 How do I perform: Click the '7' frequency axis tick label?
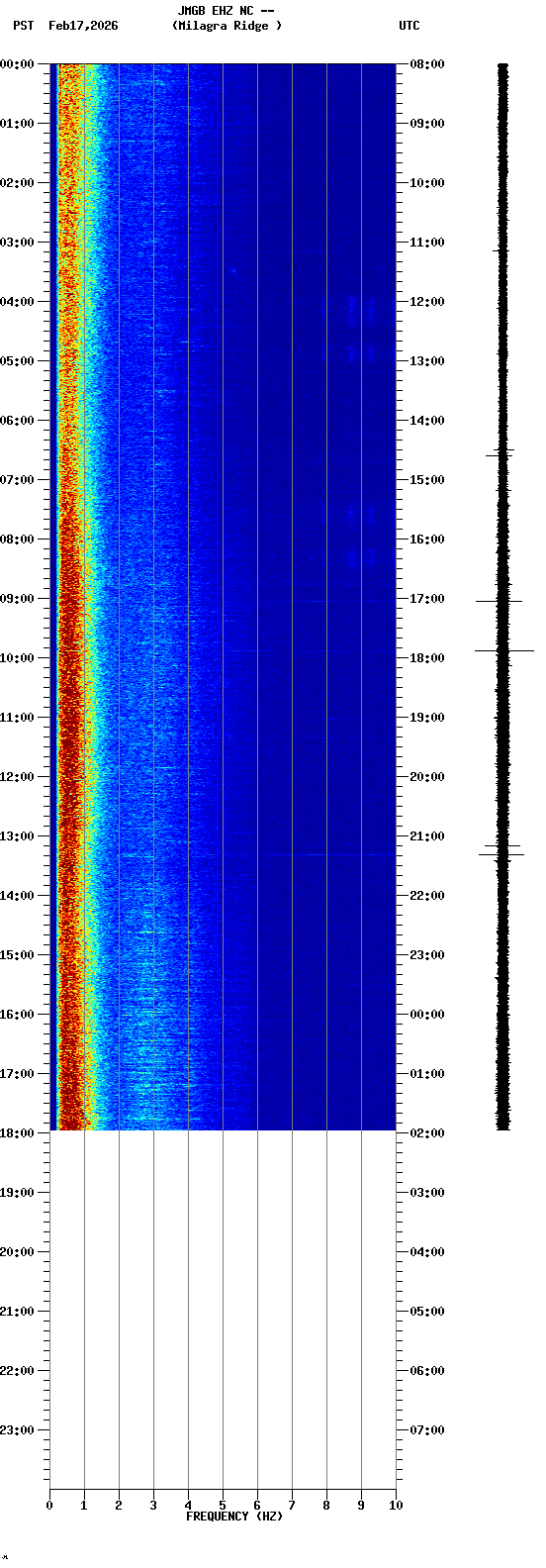point(292,1506)
